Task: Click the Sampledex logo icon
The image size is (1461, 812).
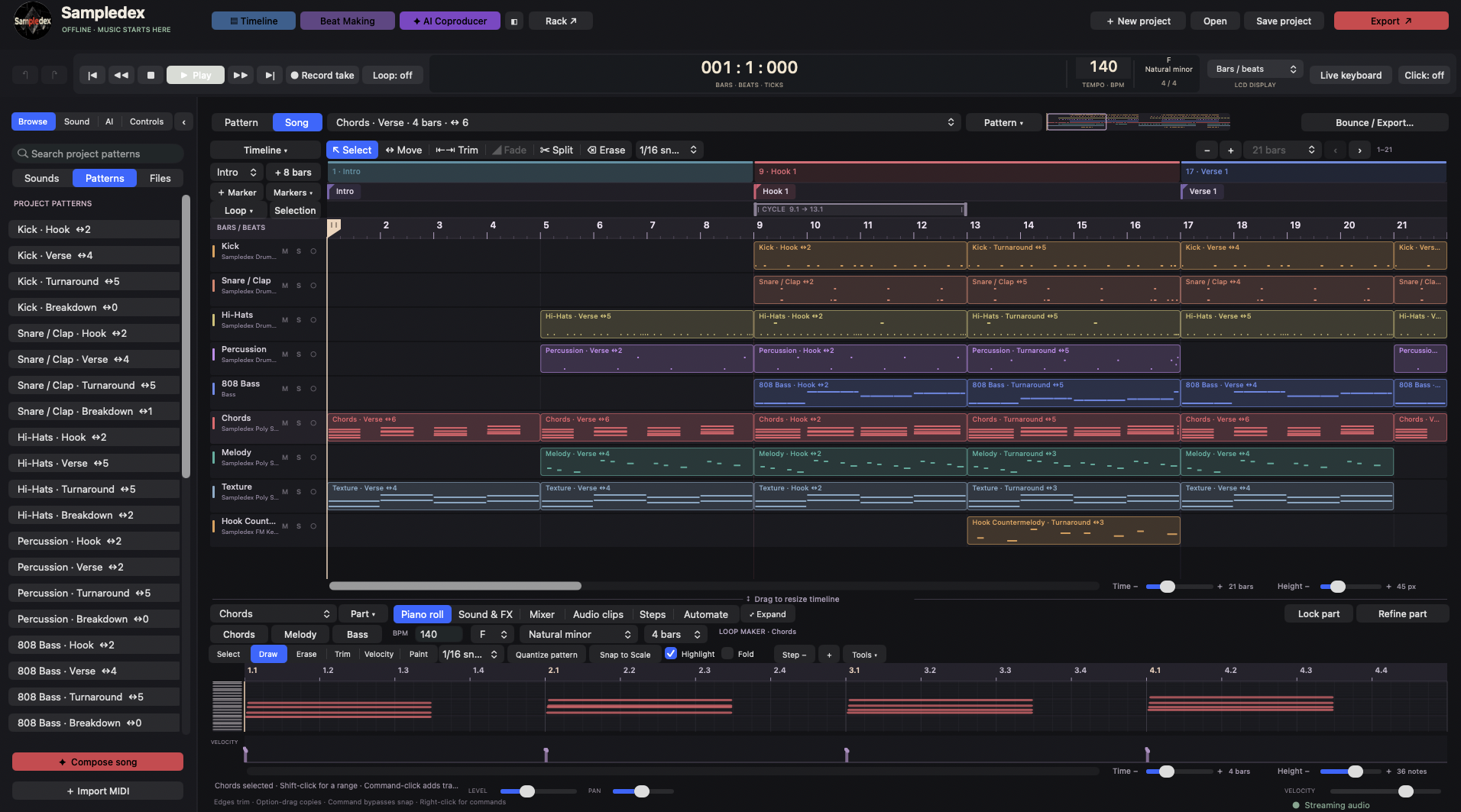Action: tap(33, 21)
